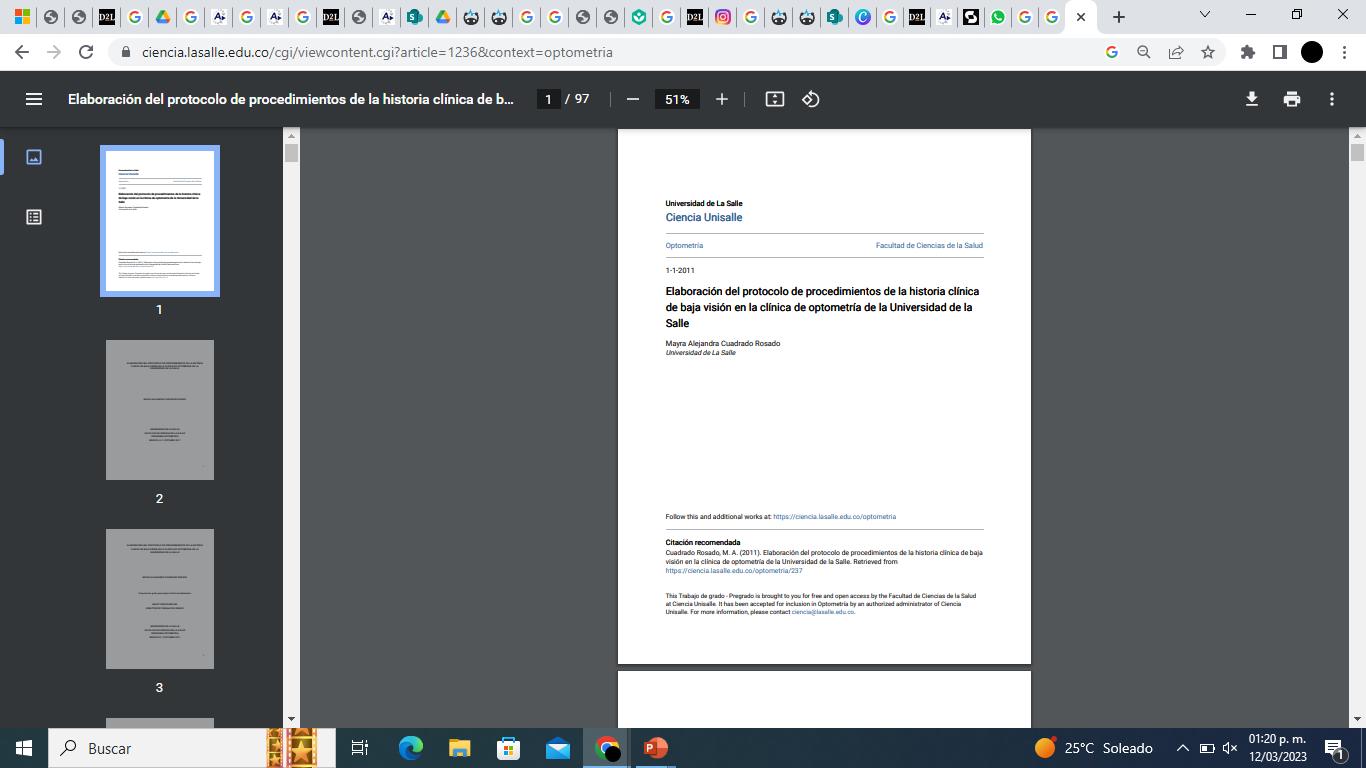
Task: Open Windows Task View
Action: pos(360,748)
